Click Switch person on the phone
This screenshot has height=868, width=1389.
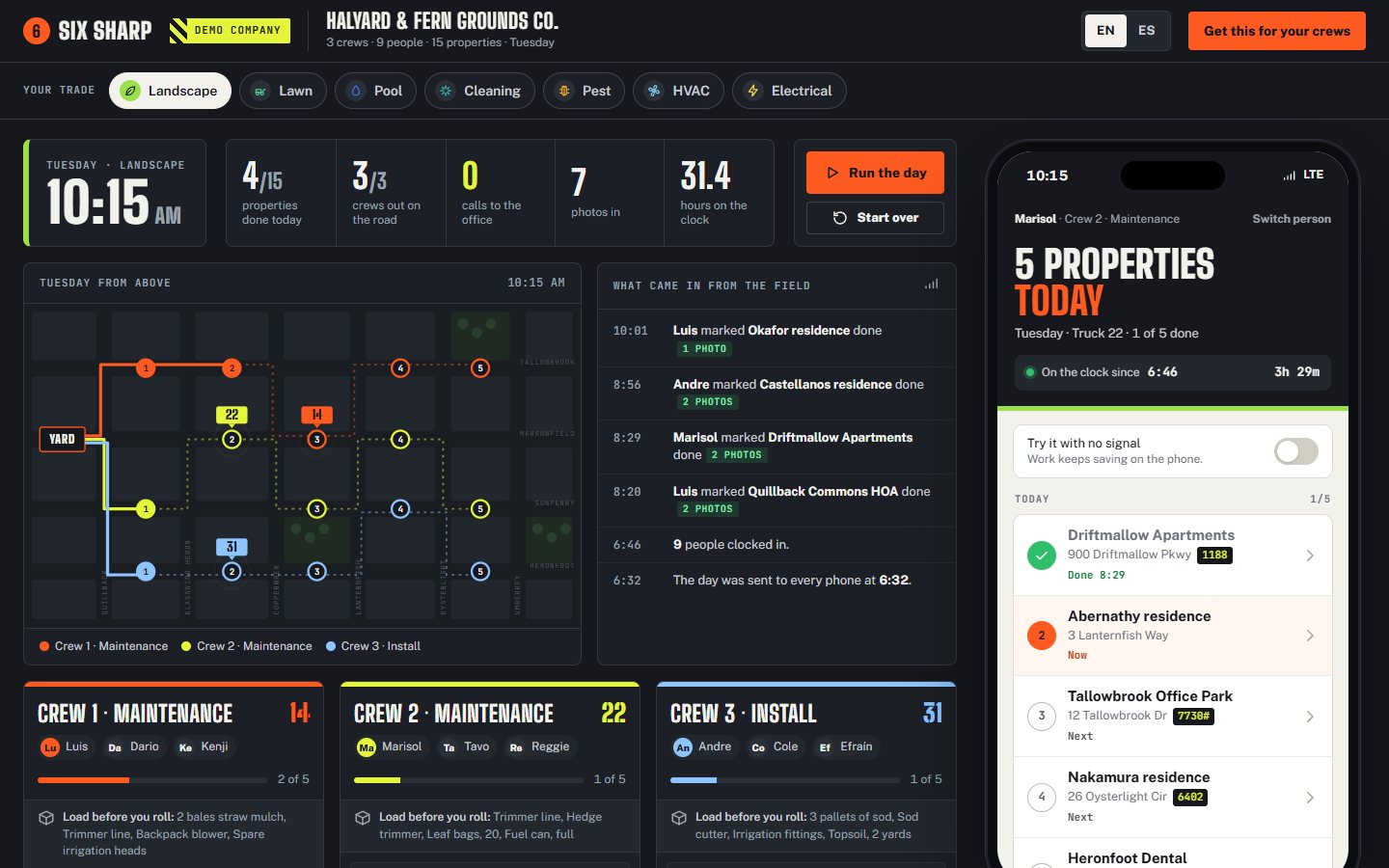1292,219
